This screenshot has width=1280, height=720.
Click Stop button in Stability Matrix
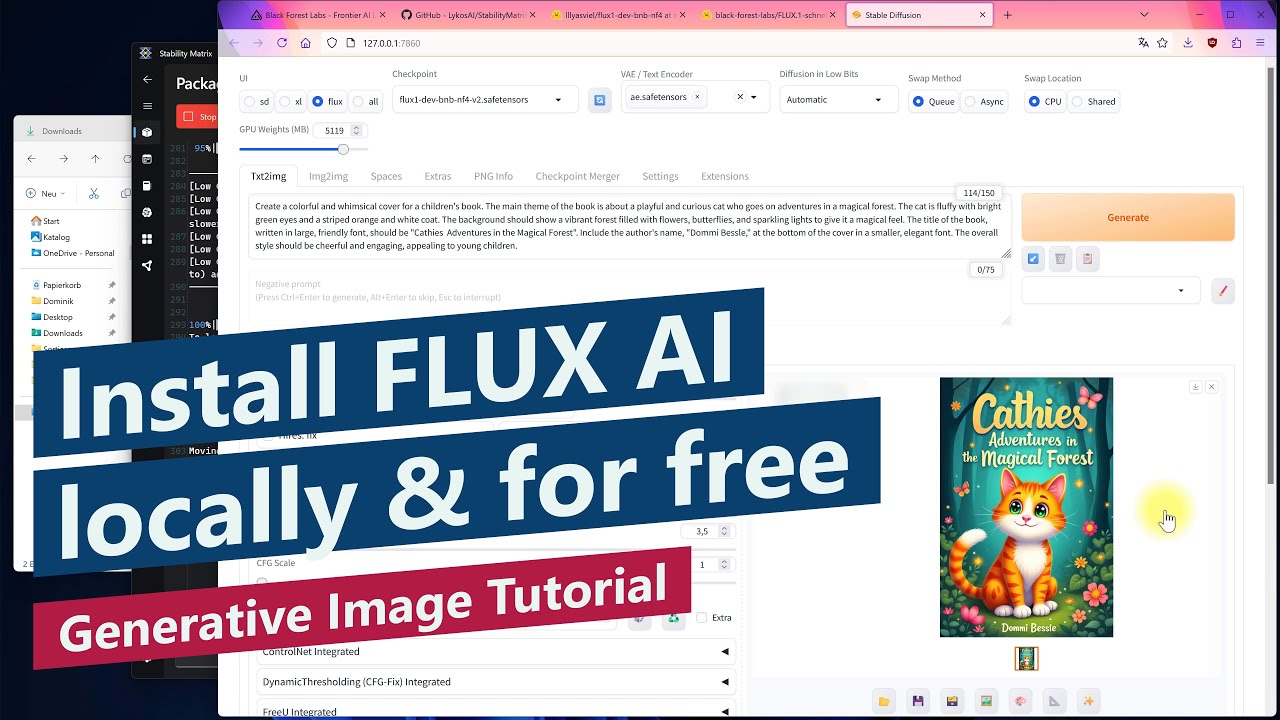(198, 116)
